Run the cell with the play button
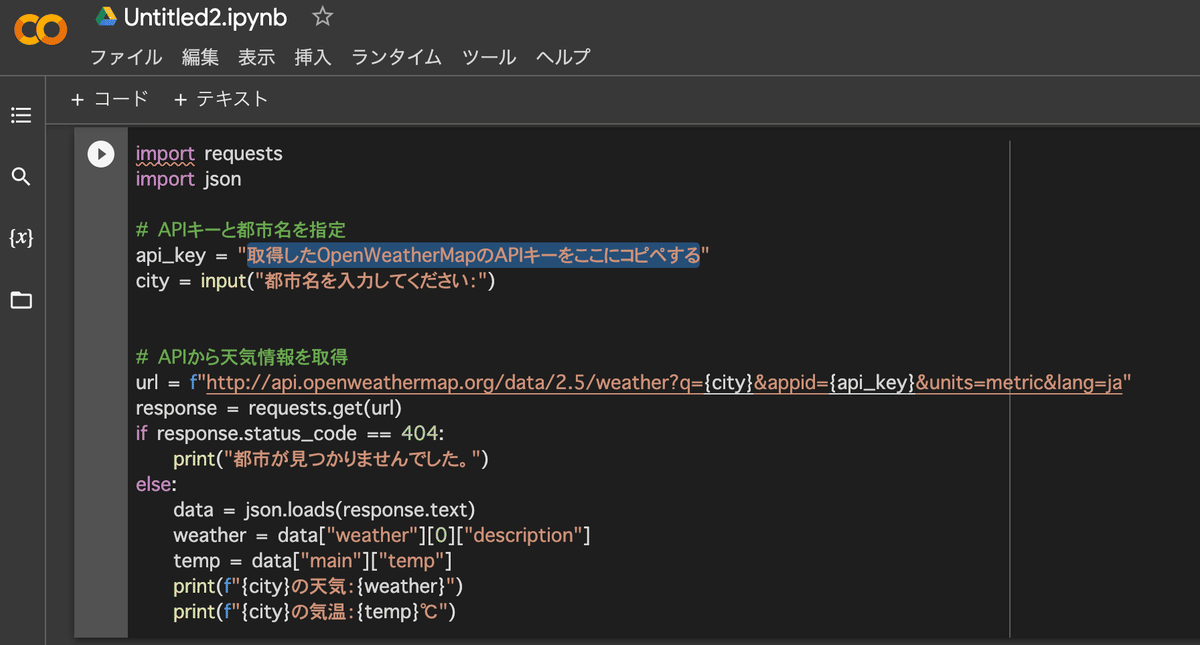The image size is (1200, 645). pyautogui.click(x=101, y=154)
